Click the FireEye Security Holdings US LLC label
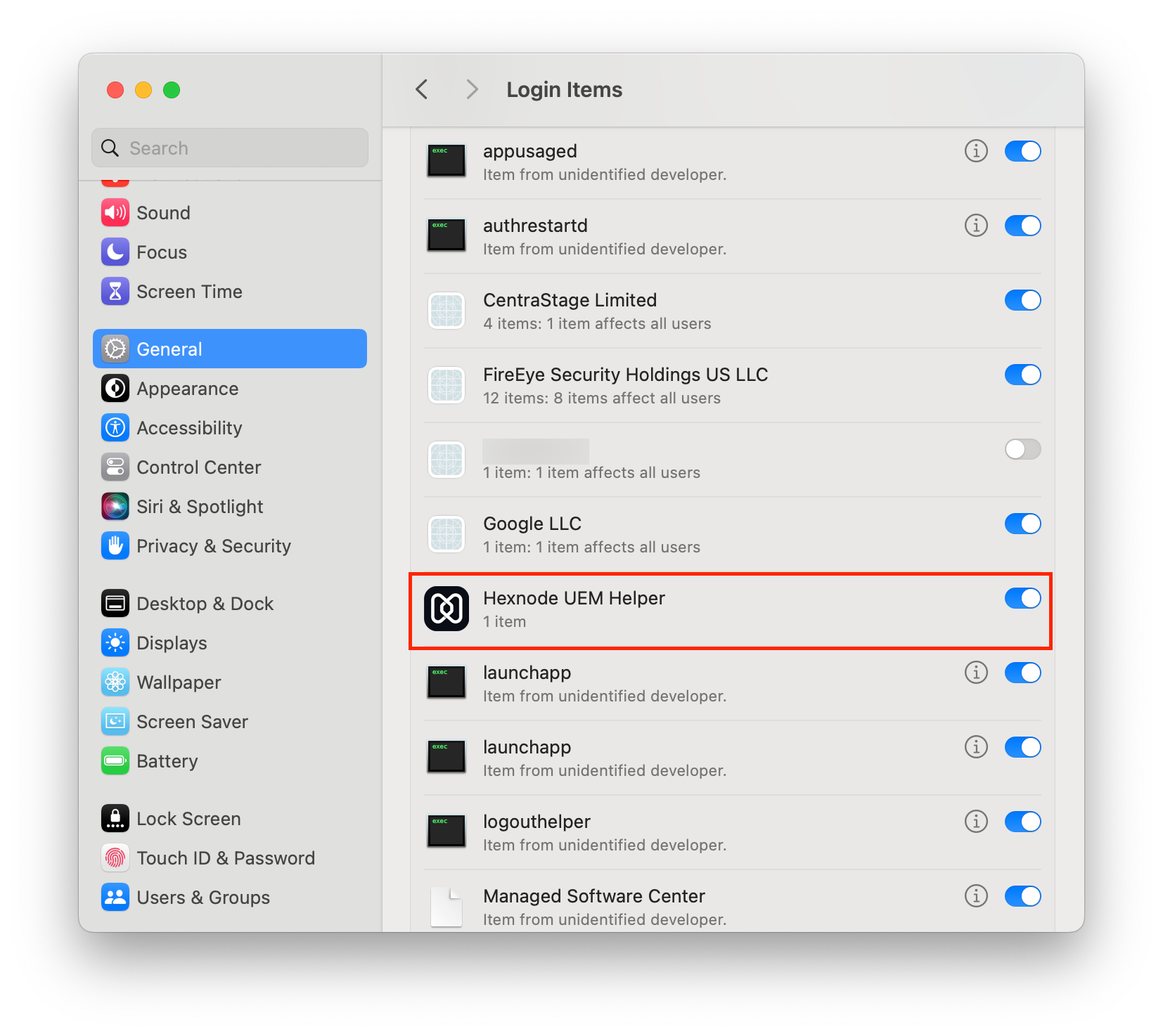Viewport: 1163px width, 1036px height. (x=626, y=375)
